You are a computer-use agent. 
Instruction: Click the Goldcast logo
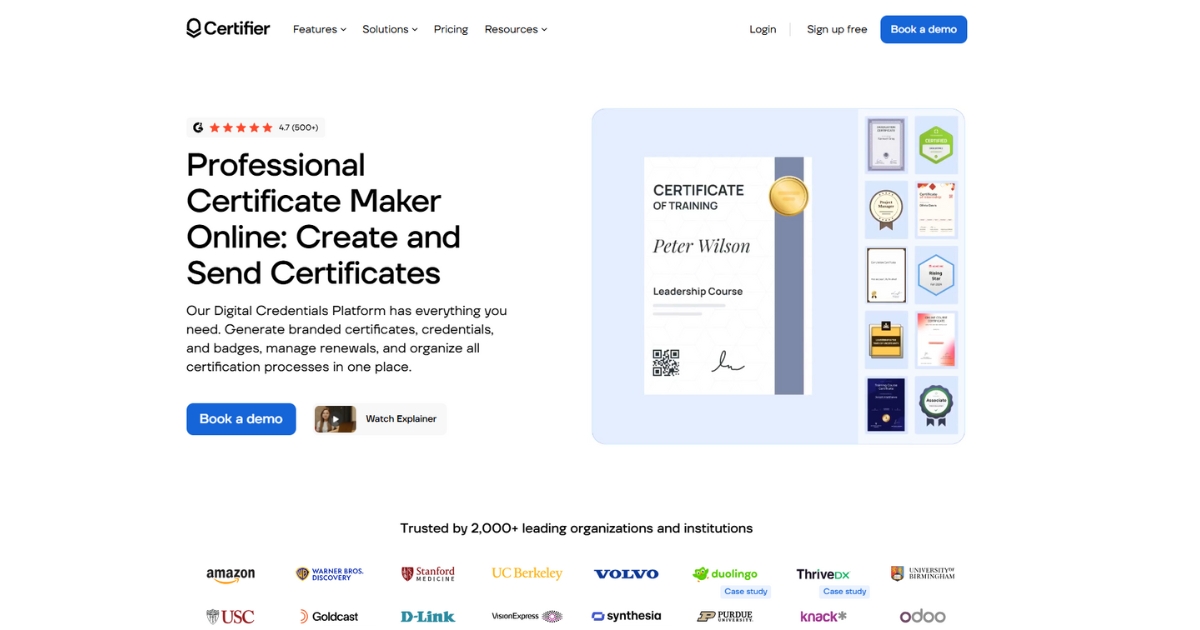pyautogui.click(x=328, y=617)
